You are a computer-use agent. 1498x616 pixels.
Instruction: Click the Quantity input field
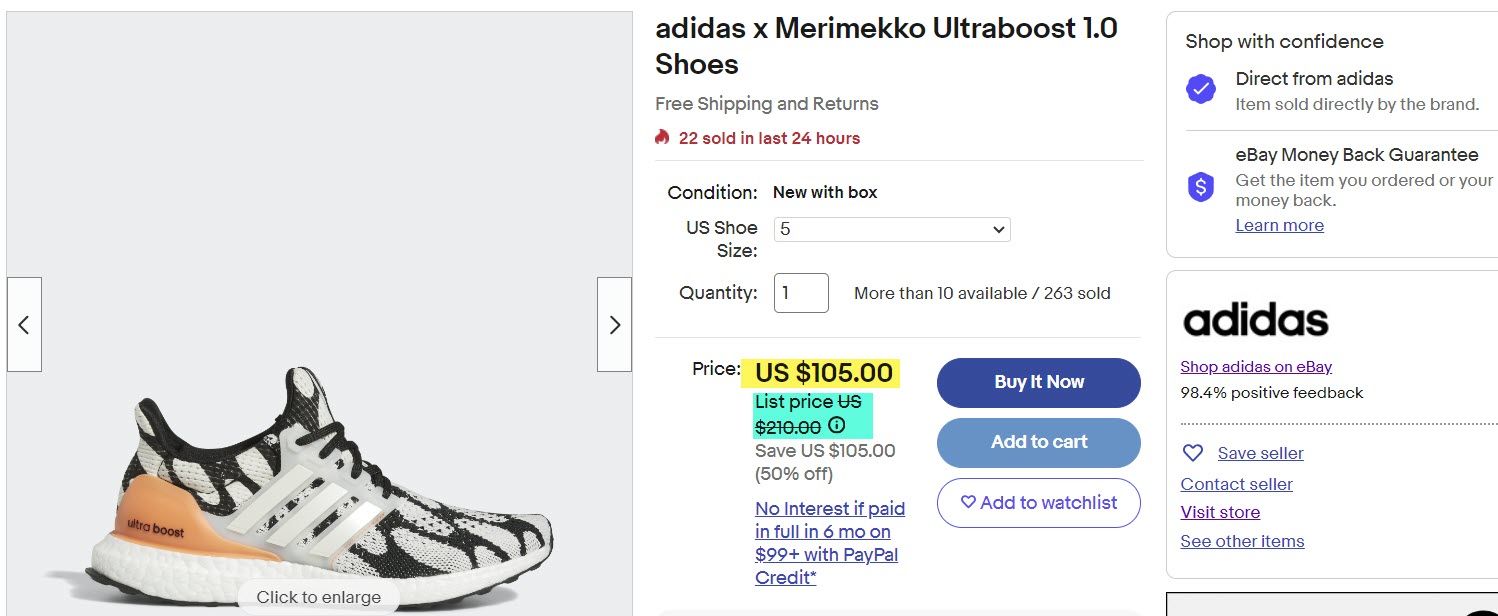coord(801,293)
